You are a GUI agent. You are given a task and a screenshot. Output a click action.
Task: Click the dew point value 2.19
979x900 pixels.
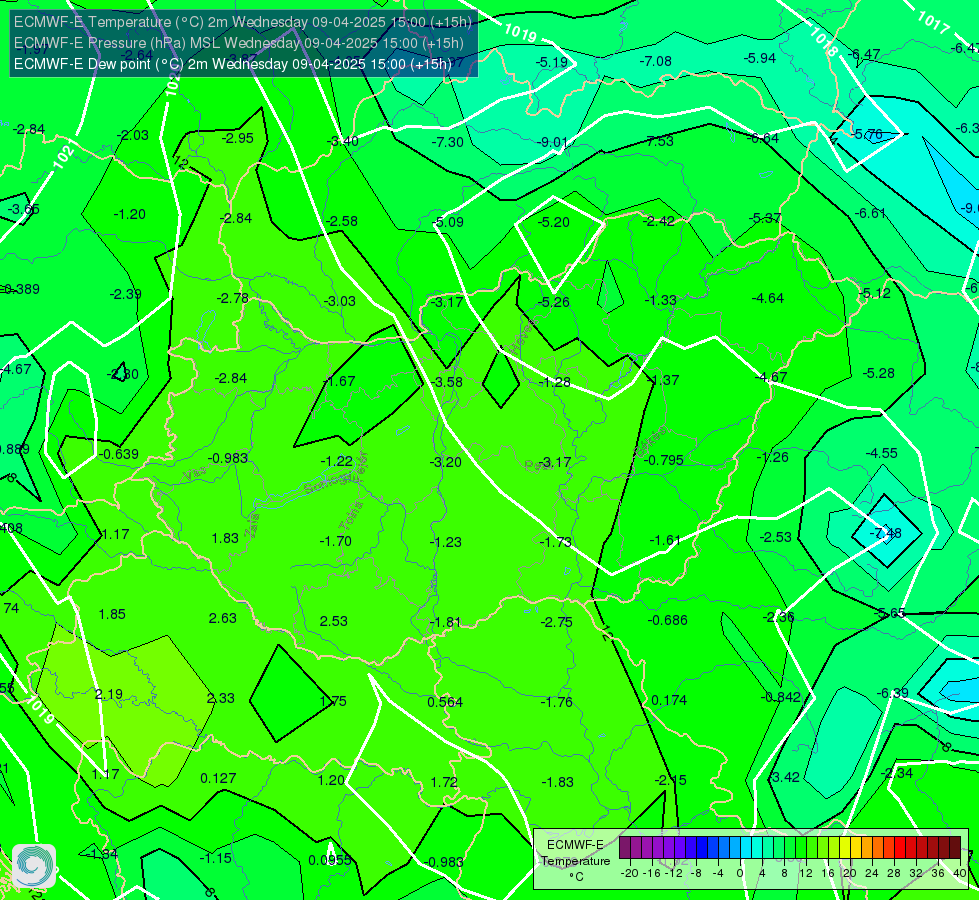[x=109, y=695]
